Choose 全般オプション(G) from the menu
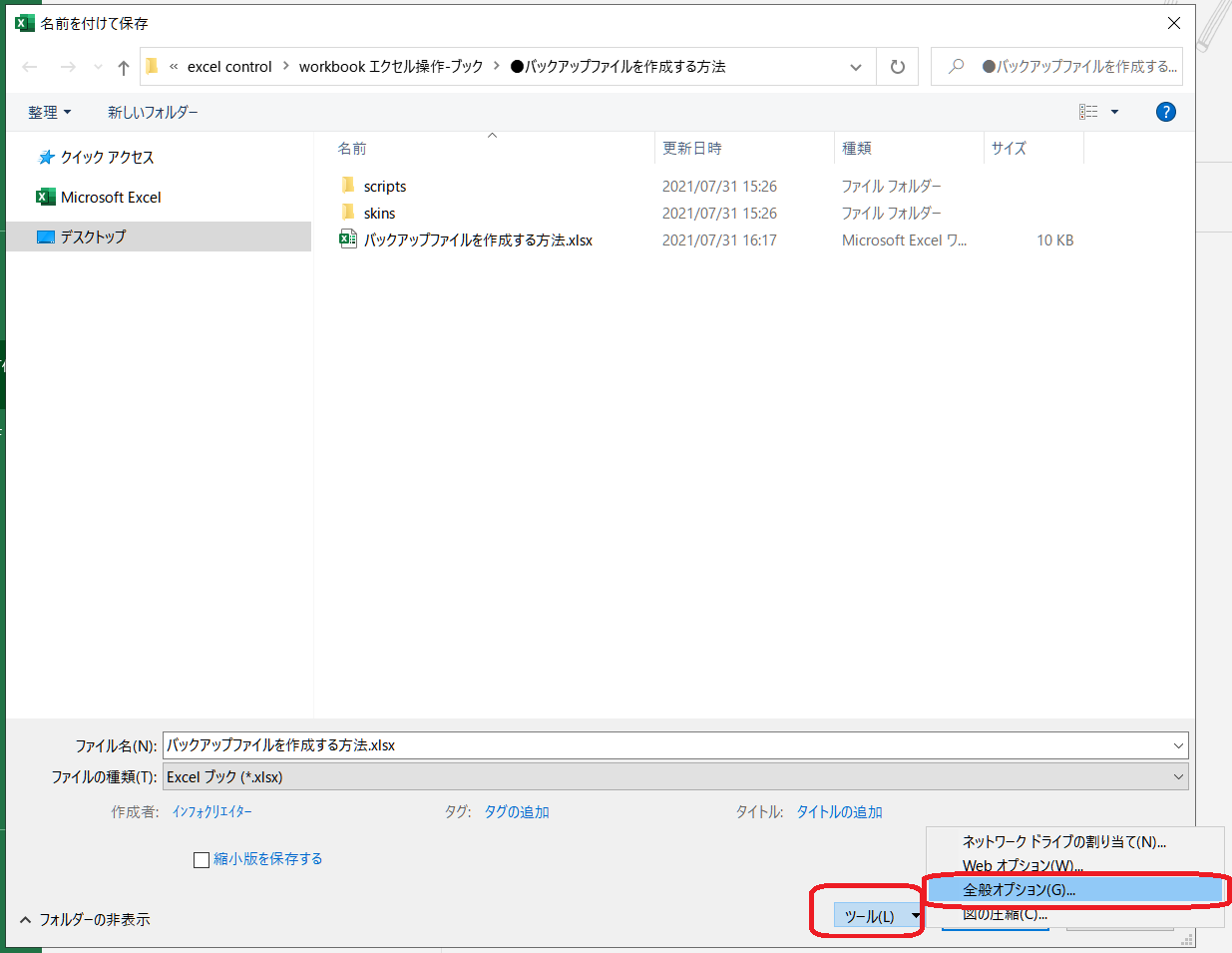This screenshot has width=1232, height=953. (x=1019, y=889)
